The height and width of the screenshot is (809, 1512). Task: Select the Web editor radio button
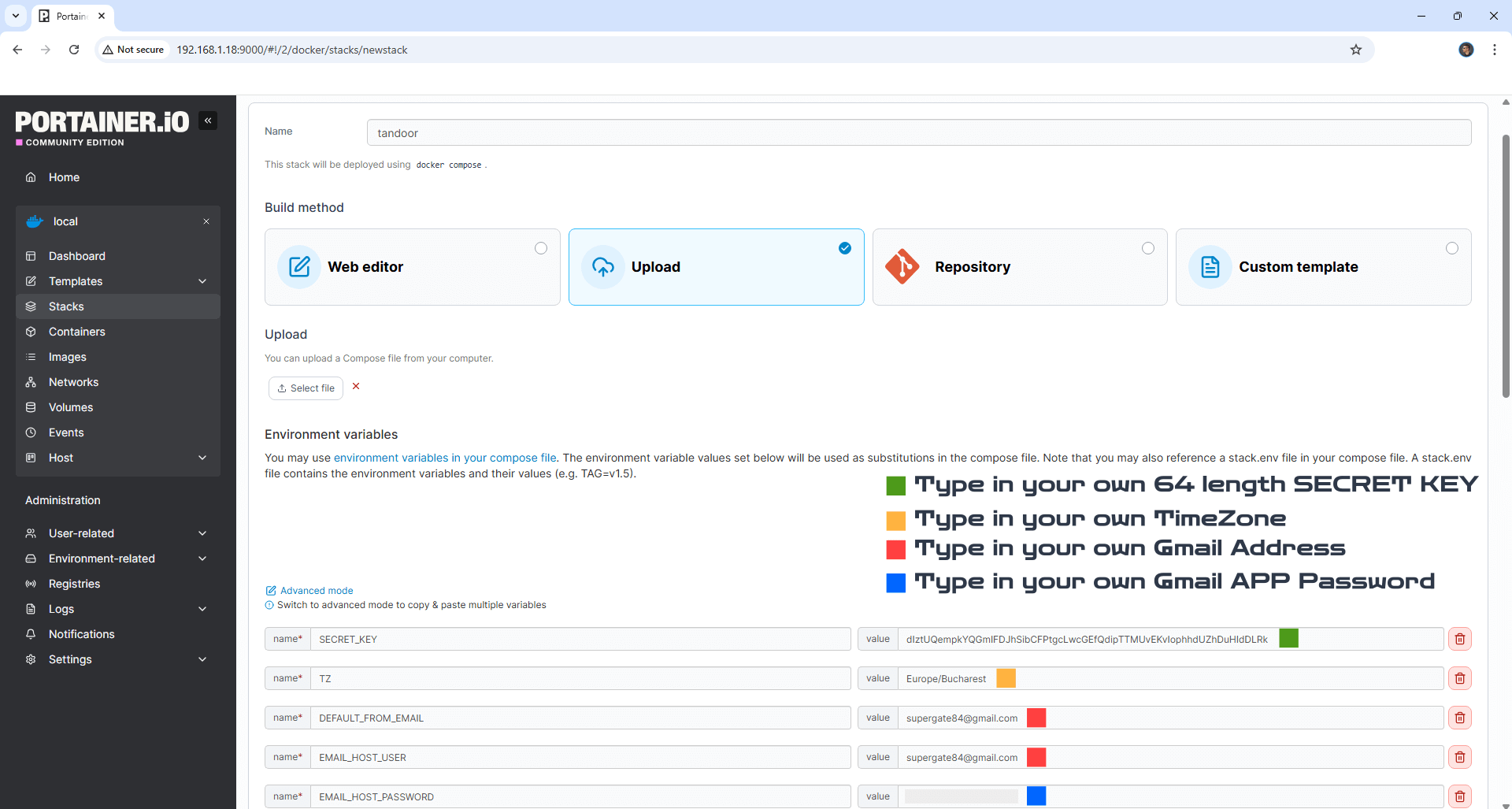point(541,248)
